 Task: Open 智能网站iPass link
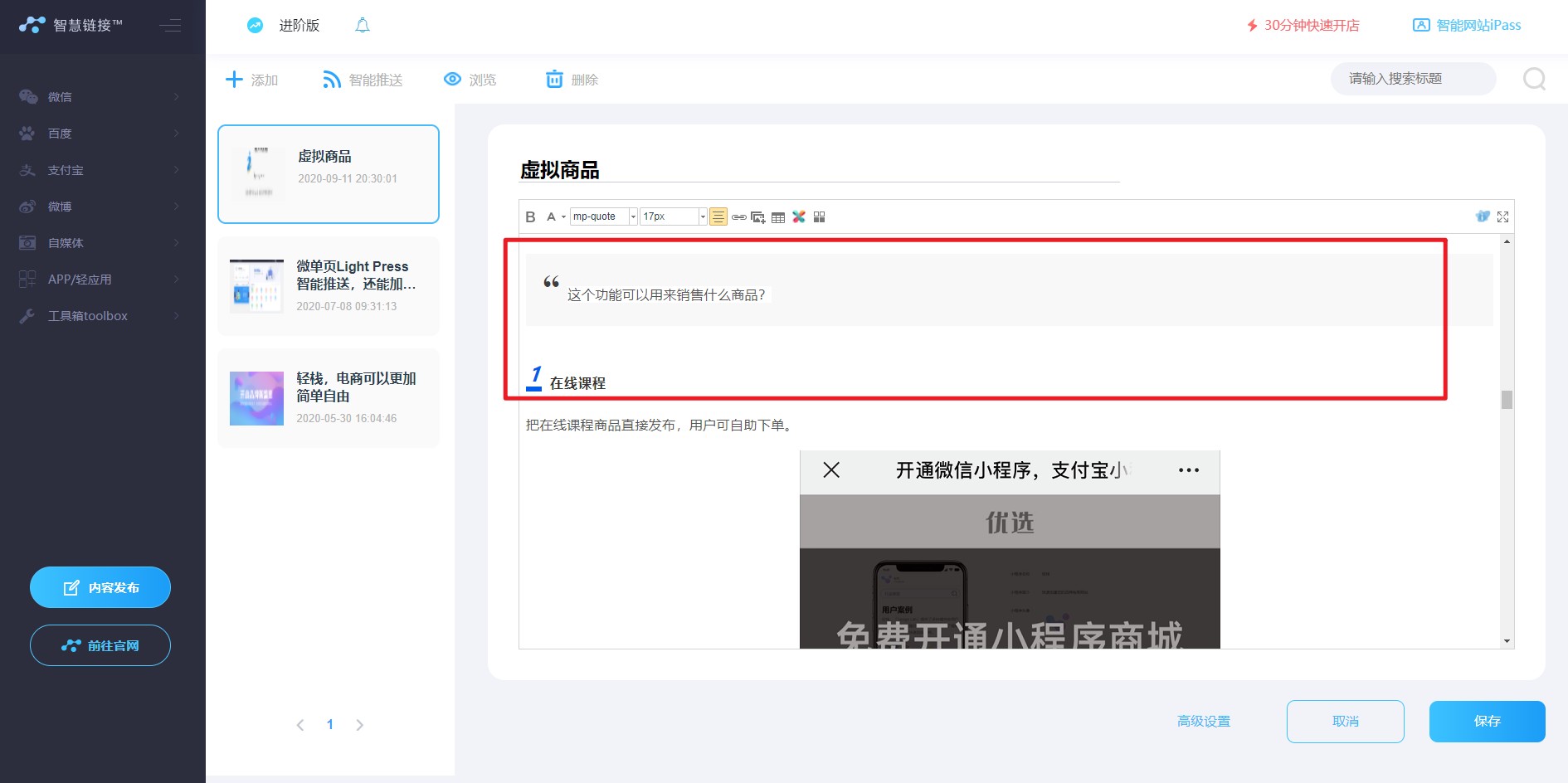click(1467, 25)
